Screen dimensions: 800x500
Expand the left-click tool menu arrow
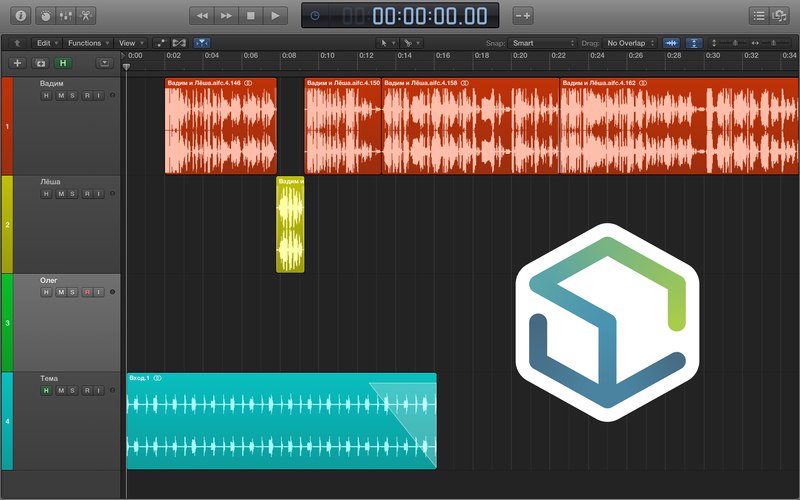[x=394, y=43]
